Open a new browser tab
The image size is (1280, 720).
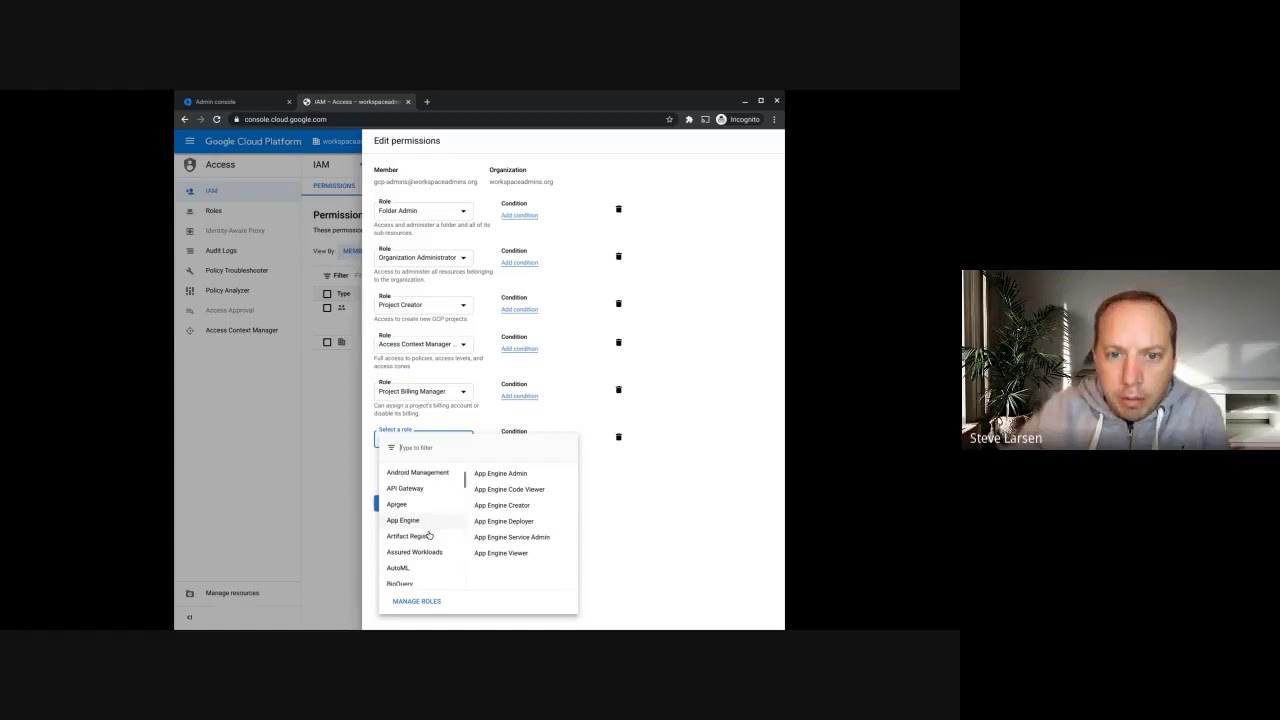(x=427, y=101)
